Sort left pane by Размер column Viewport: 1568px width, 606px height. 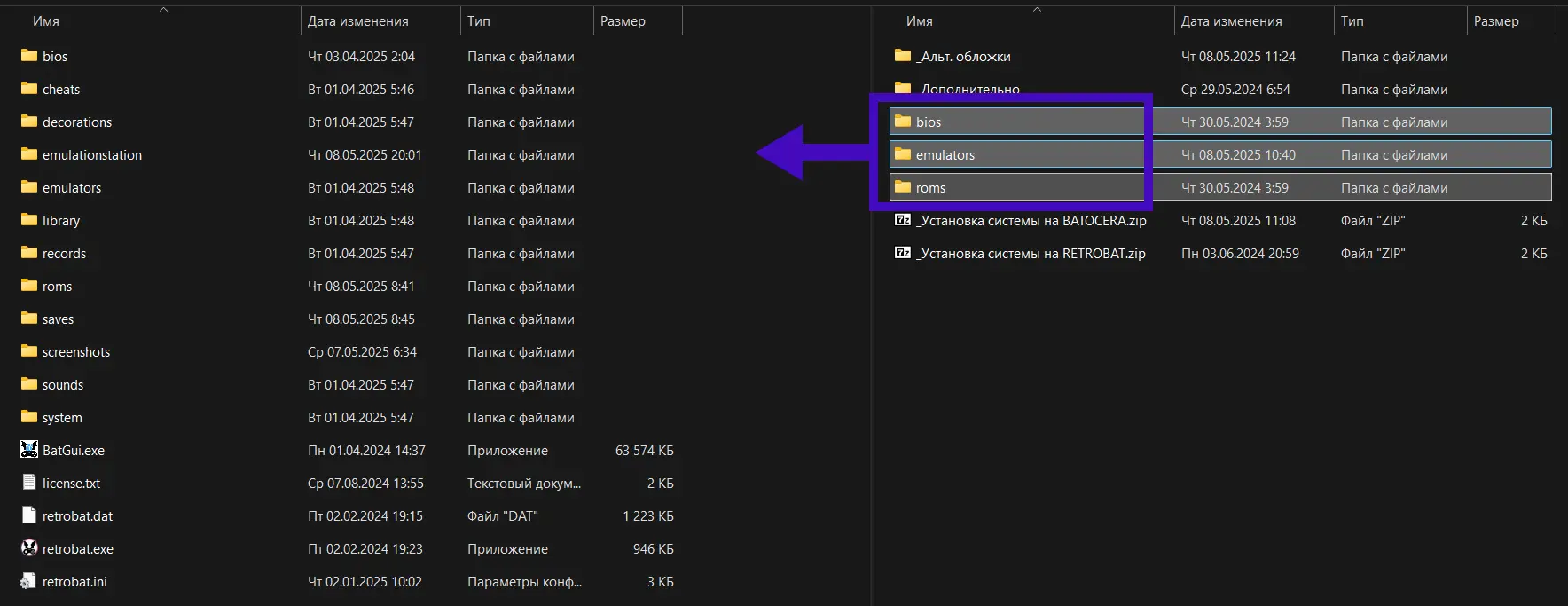click(623, 21)
